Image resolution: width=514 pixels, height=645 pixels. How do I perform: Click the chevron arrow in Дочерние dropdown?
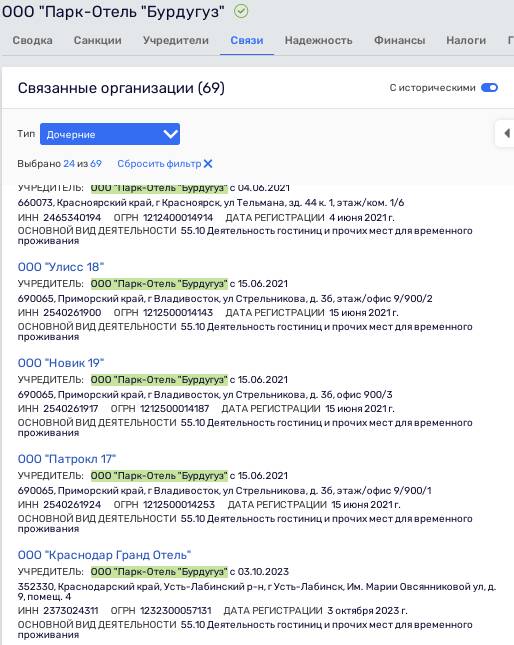point(170,134)
